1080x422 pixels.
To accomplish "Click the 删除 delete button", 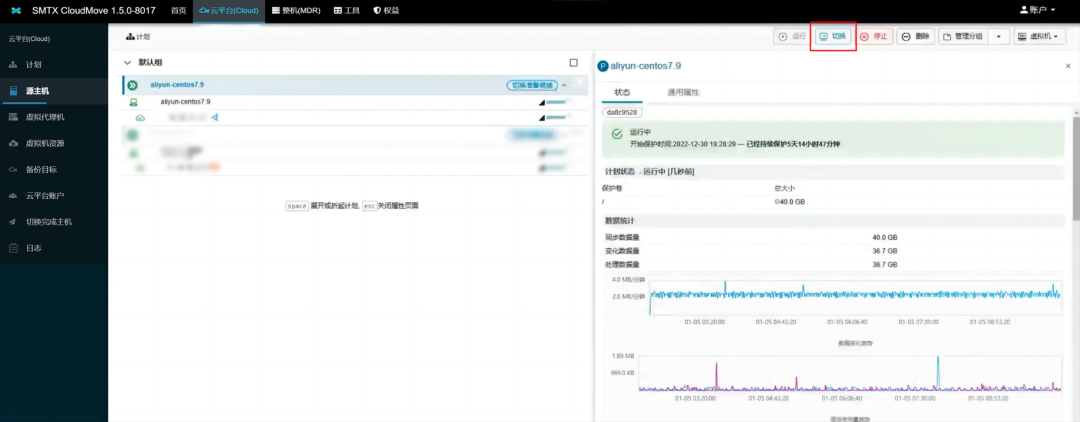I will click(x=915, y=36).
